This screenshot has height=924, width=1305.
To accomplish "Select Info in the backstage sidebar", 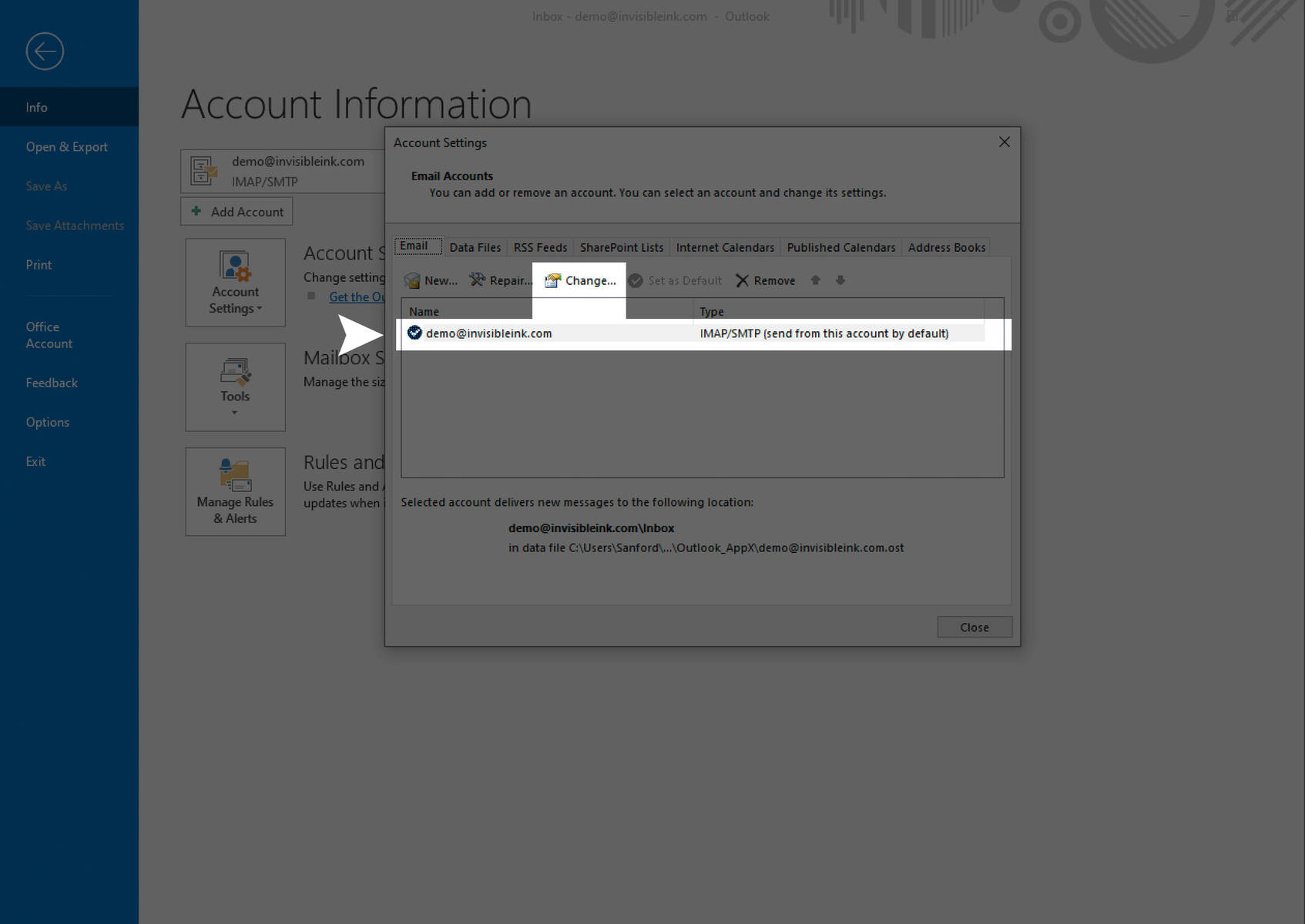I will click(x=69, y=107).
